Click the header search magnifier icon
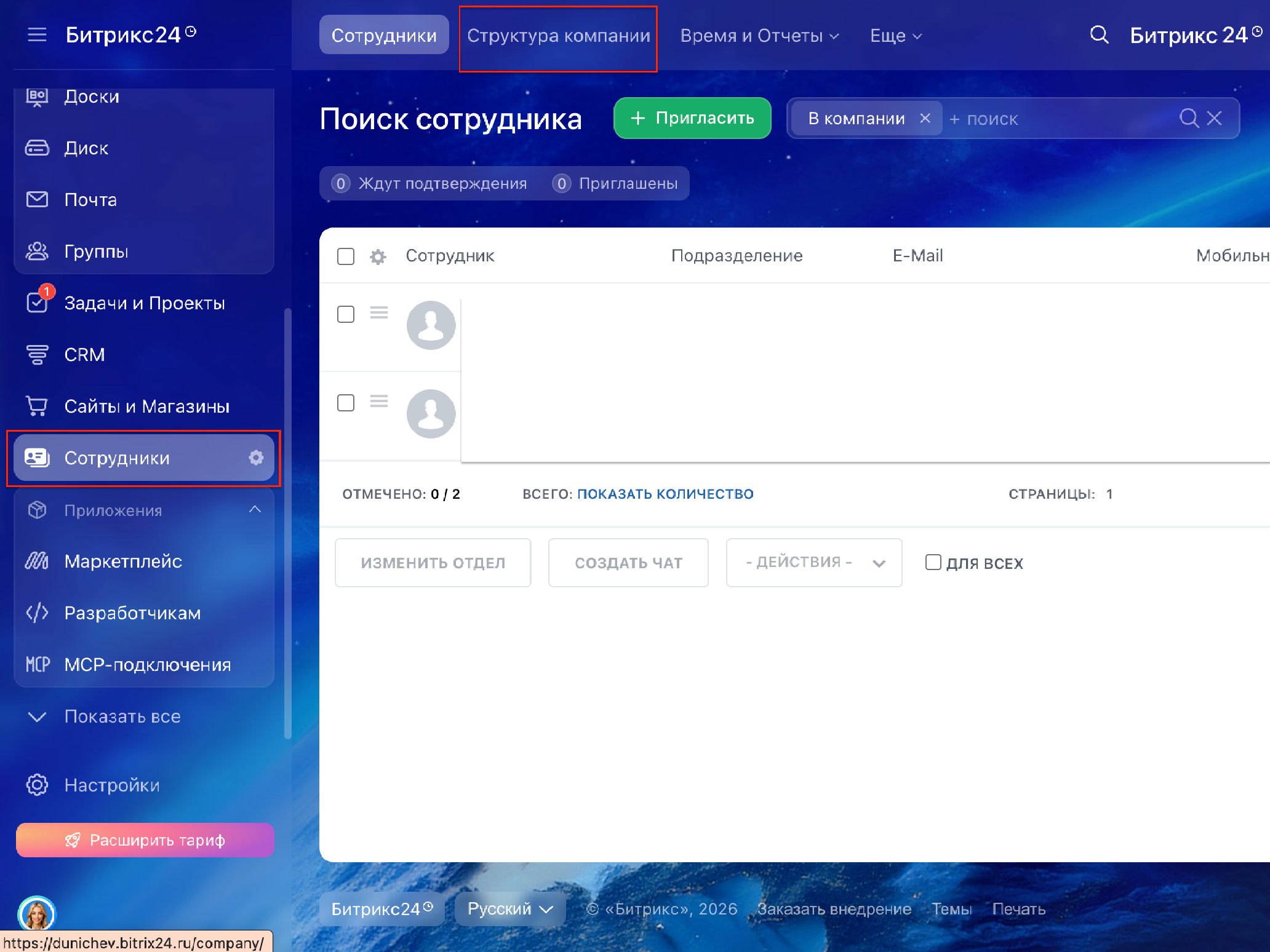Screen dimensions: 1270x952 [x=1099, y=35]
